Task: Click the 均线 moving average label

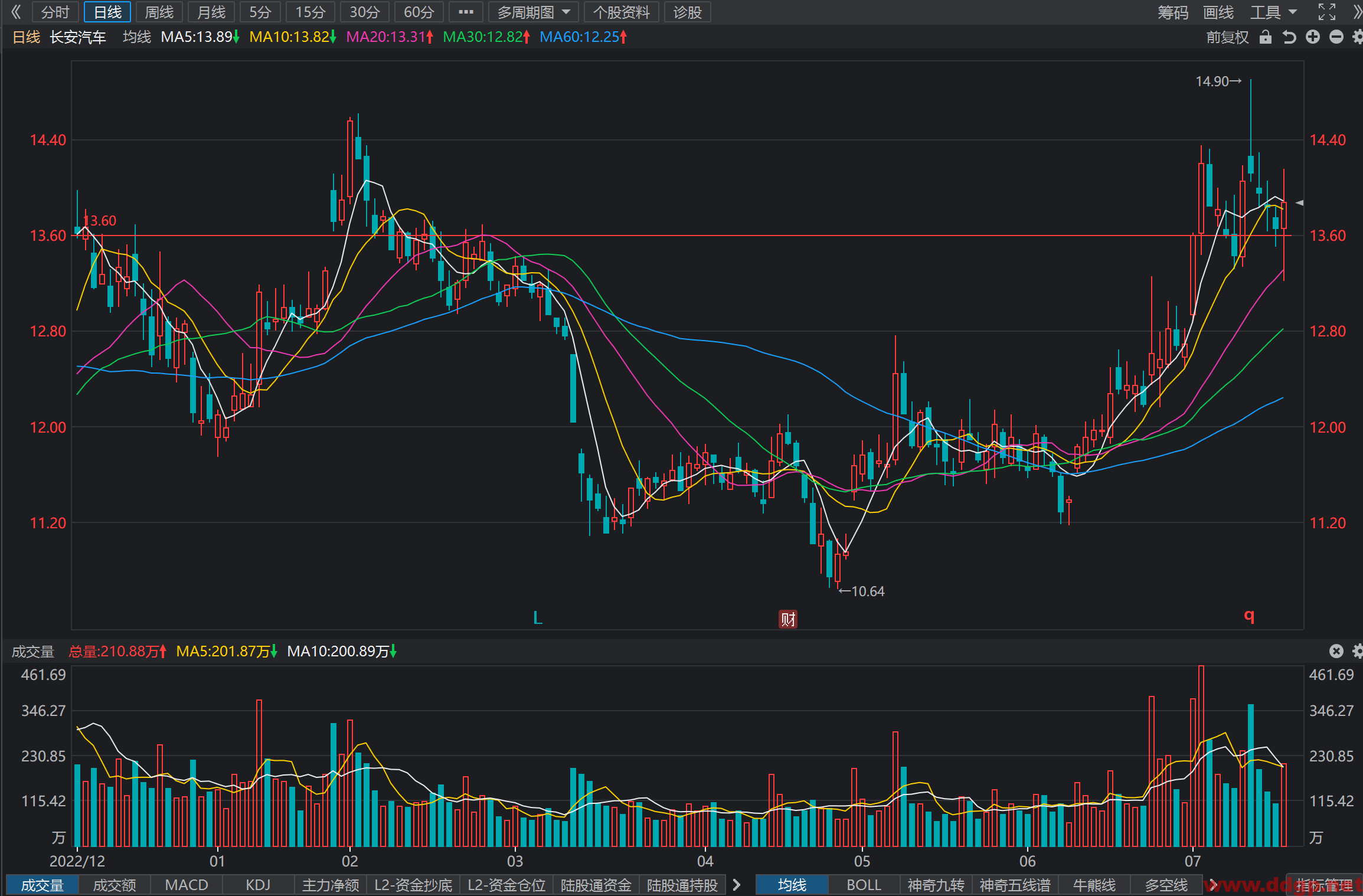Action: coord(137,37)
